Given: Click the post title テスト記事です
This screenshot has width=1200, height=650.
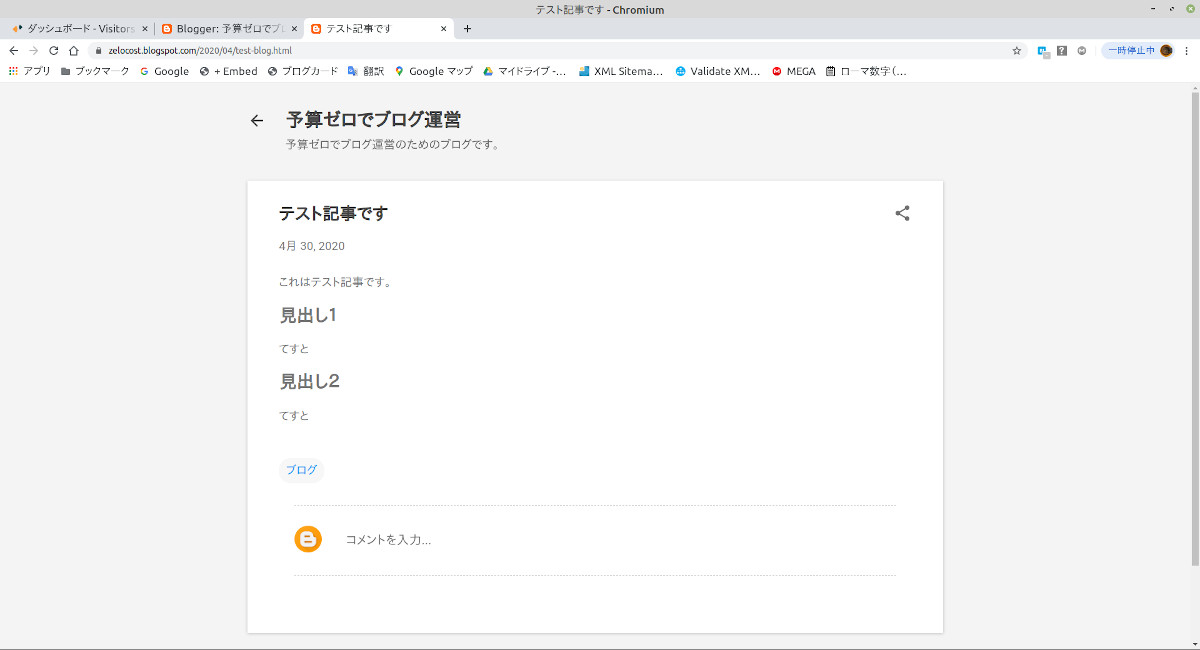Looking at the screenshot, I should [333, 213].
